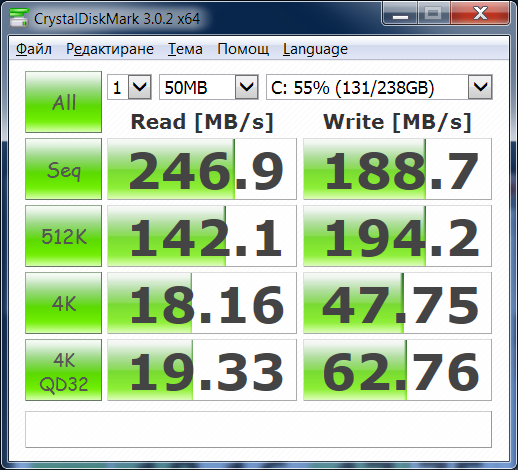The image size is (518, 470).
Task: Click the Seq read result 246.9
Action: pyautogui.click(x=202, y=169)
